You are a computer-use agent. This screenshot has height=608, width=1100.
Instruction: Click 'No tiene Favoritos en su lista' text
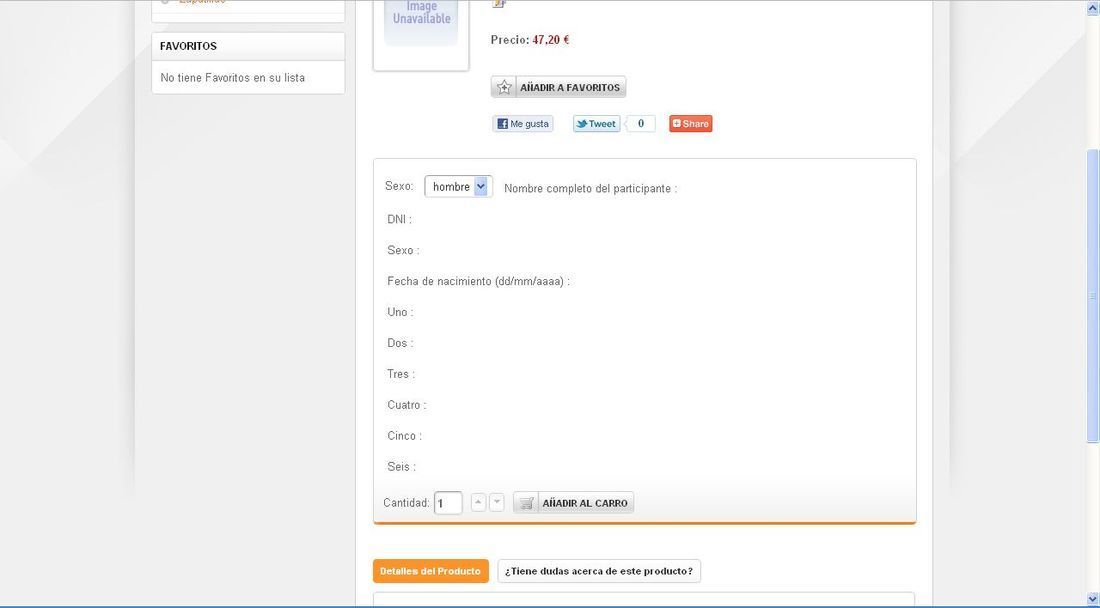pos(232,78)
